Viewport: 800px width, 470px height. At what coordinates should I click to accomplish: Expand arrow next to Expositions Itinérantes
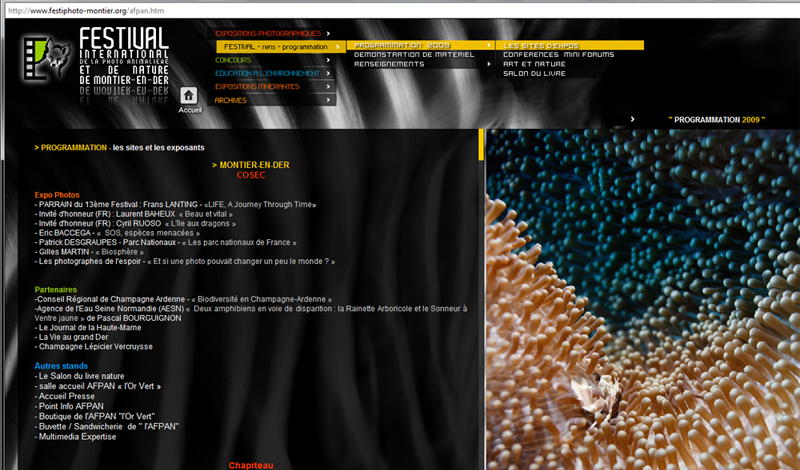(328, 87)
